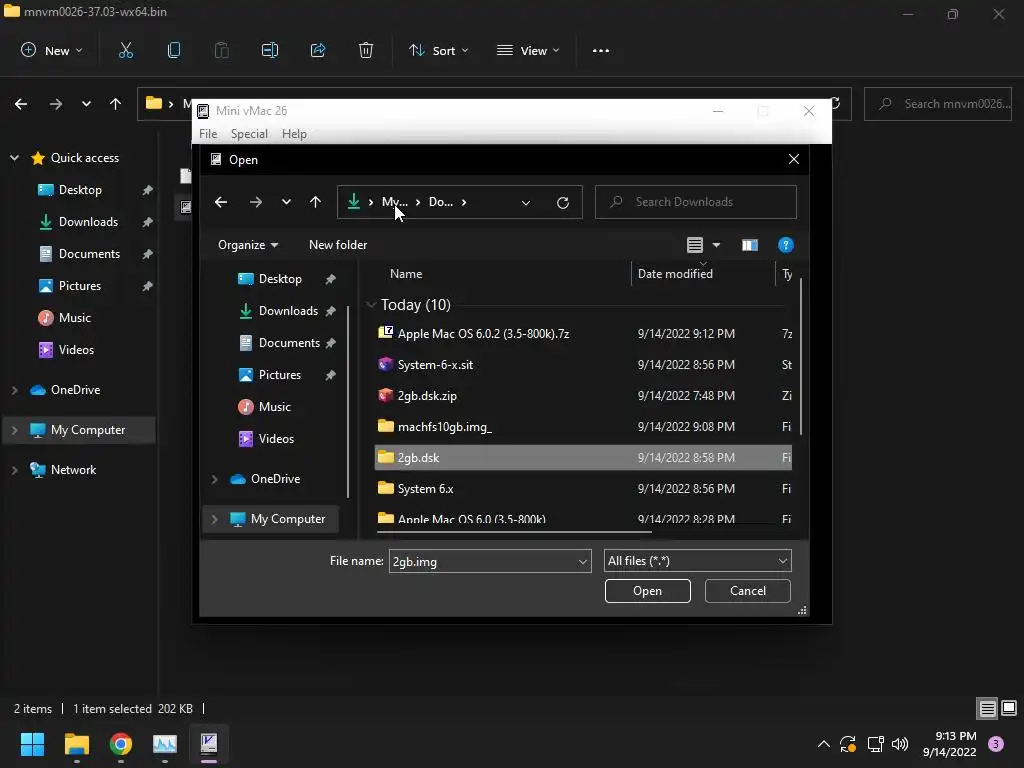This screenshot has height=768, width=1024.
Task: Open Windows Start menu
Action: pyautogui.click(x=32, y=744)
